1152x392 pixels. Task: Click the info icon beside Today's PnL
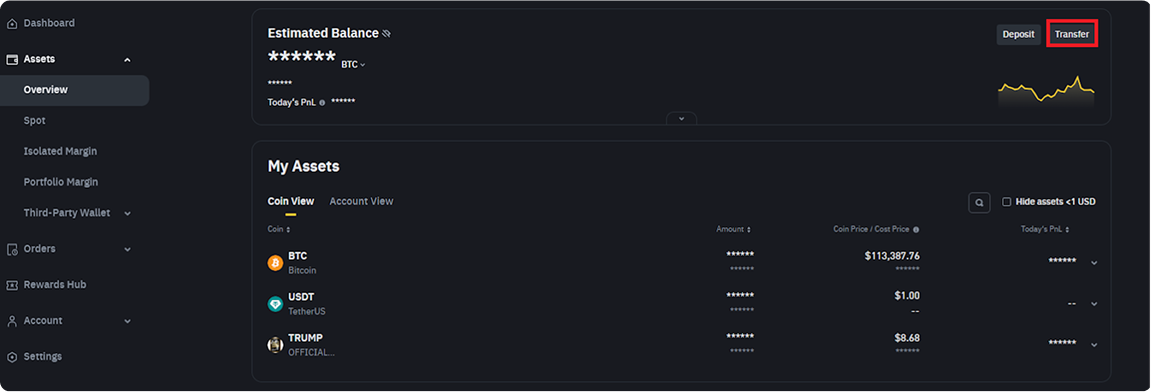click(x=323, y=103)
